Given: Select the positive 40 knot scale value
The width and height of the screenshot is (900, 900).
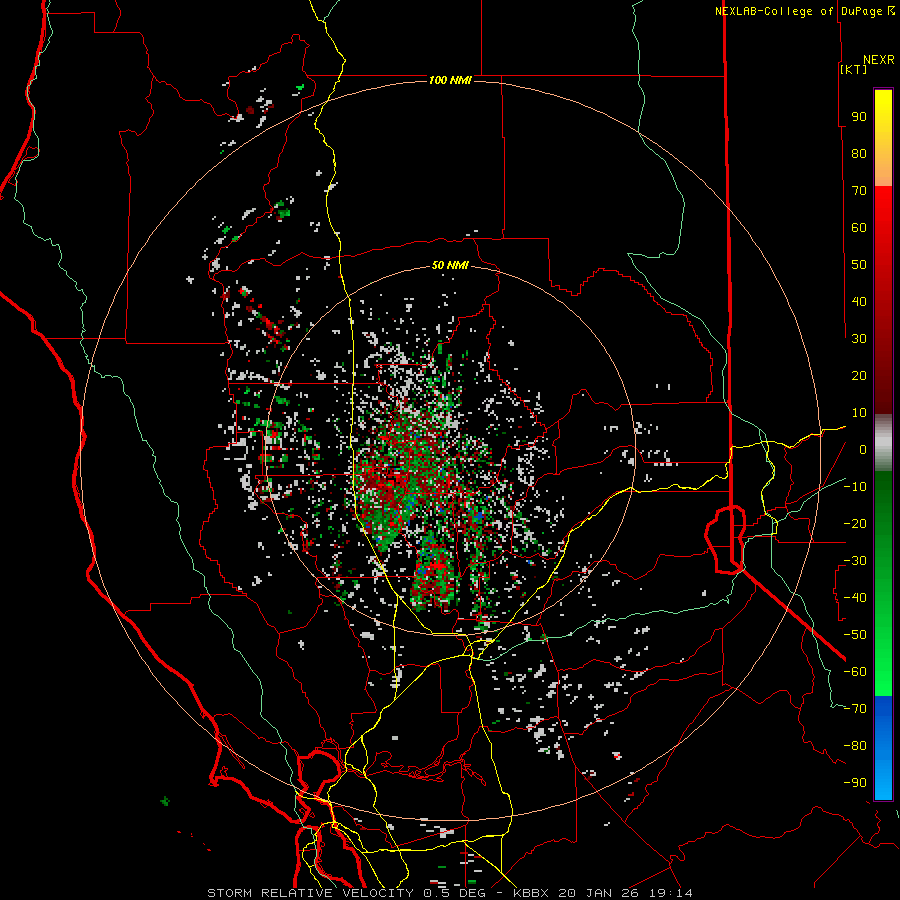Looking at the screenshot, I should 859,301.
